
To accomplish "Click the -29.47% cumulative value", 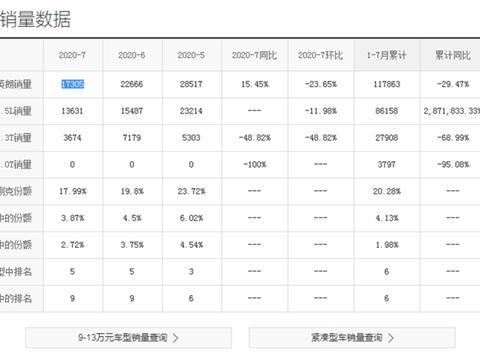I will [453, 84].
